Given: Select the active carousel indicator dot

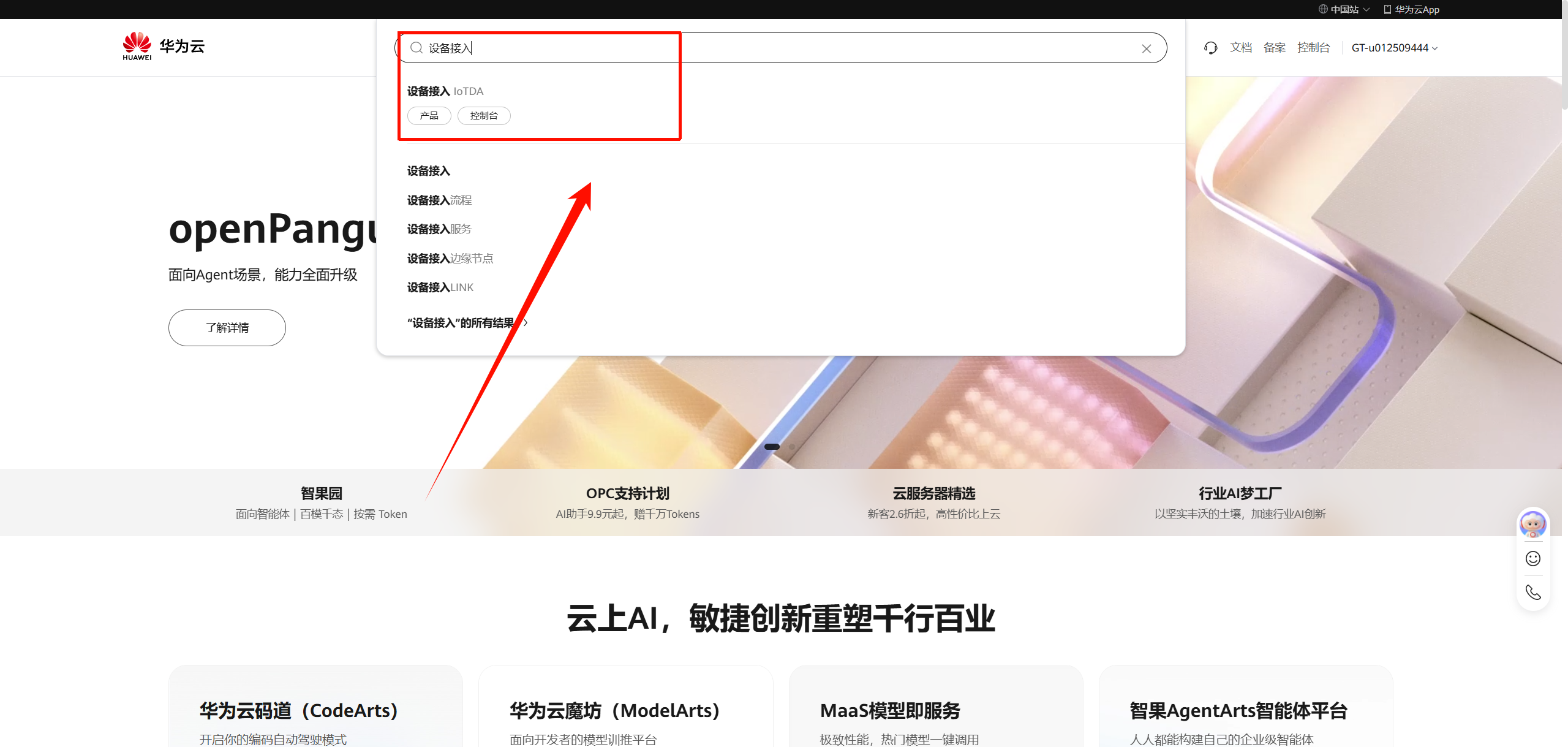Looking at the screenshot, I should tap(772, 447).
